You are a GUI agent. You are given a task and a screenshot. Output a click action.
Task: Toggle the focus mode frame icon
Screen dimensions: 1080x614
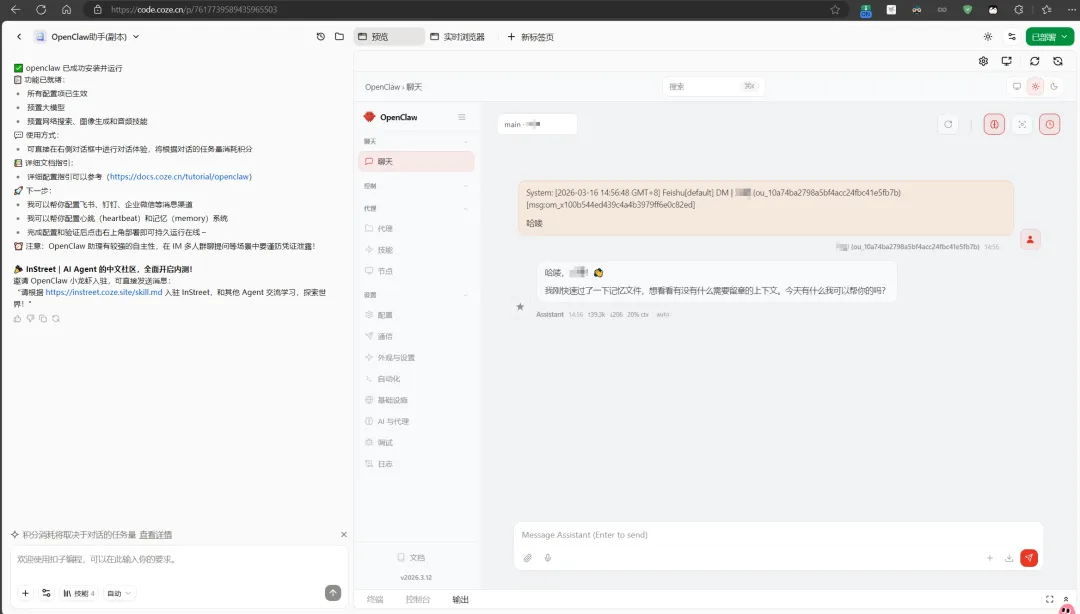point(1022,124)
